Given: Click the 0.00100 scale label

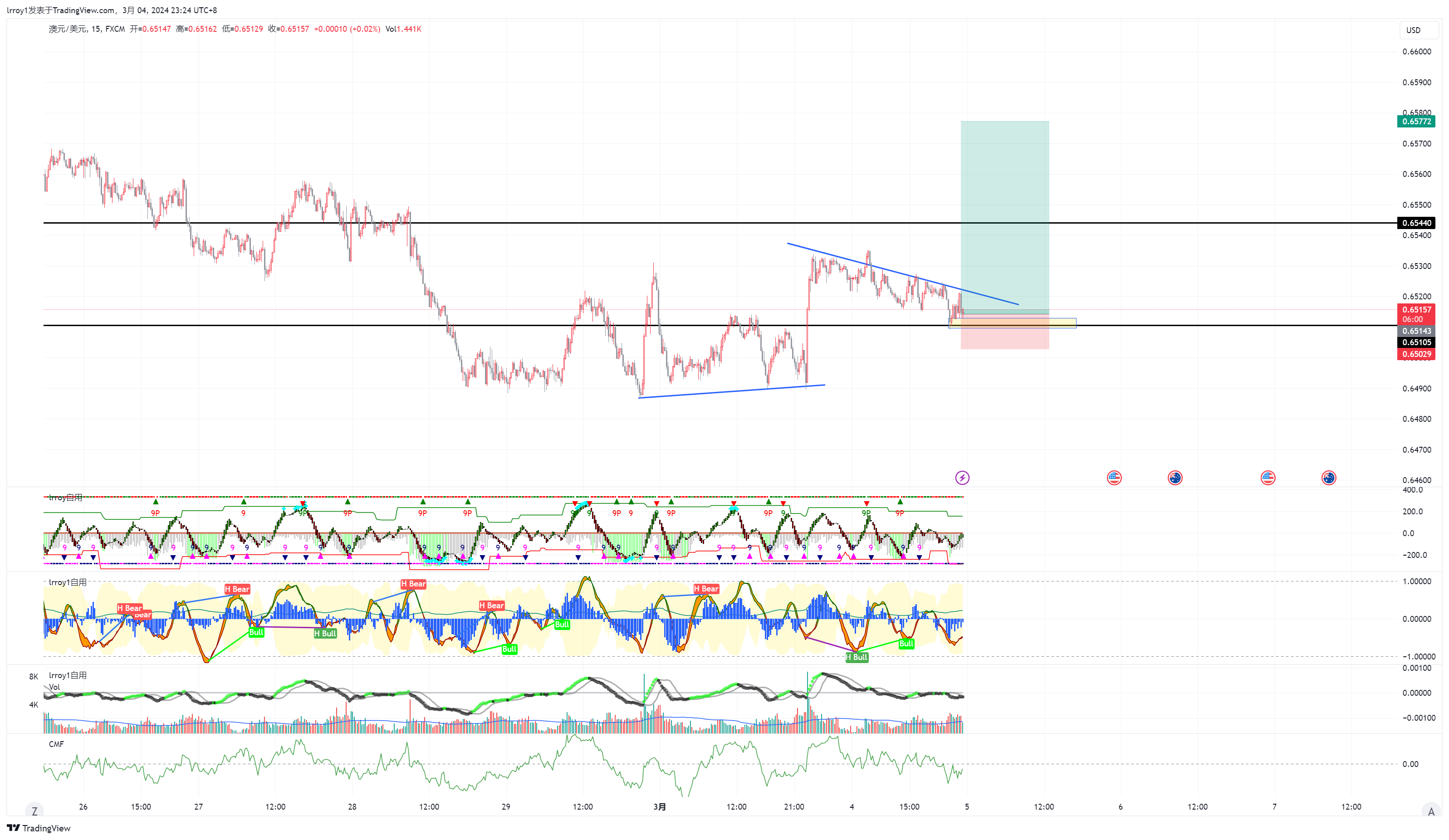Looking at the screenshot, I should 1417,668.
